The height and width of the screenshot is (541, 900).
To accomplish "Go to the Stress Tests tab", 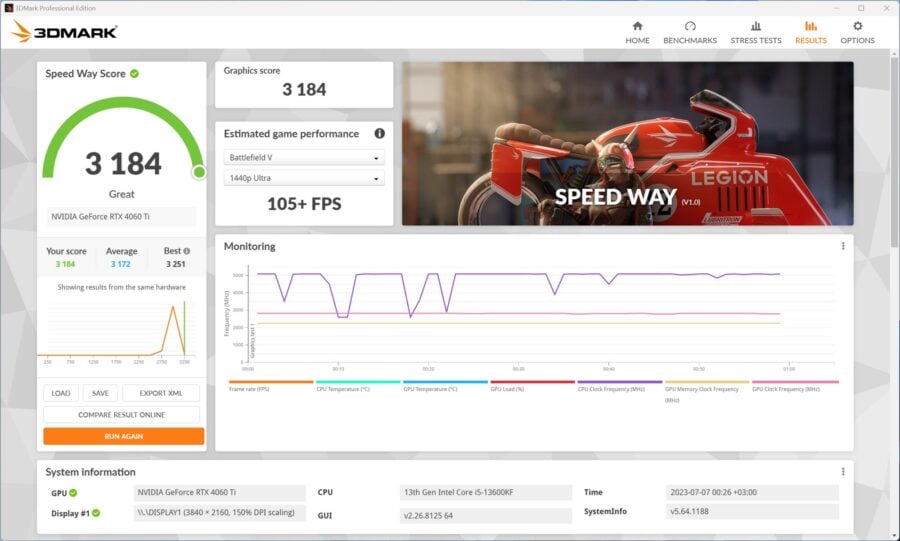I will (x=755, y=33).
